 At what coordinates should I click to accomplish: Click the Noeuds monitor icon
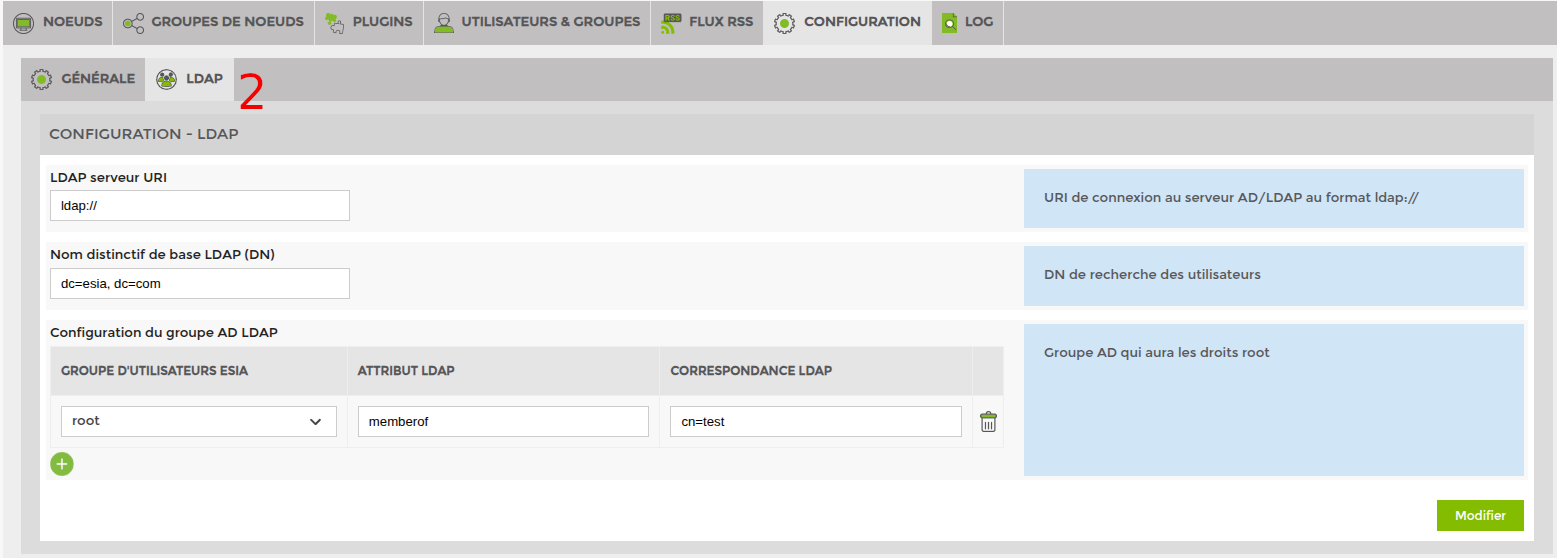23,22
